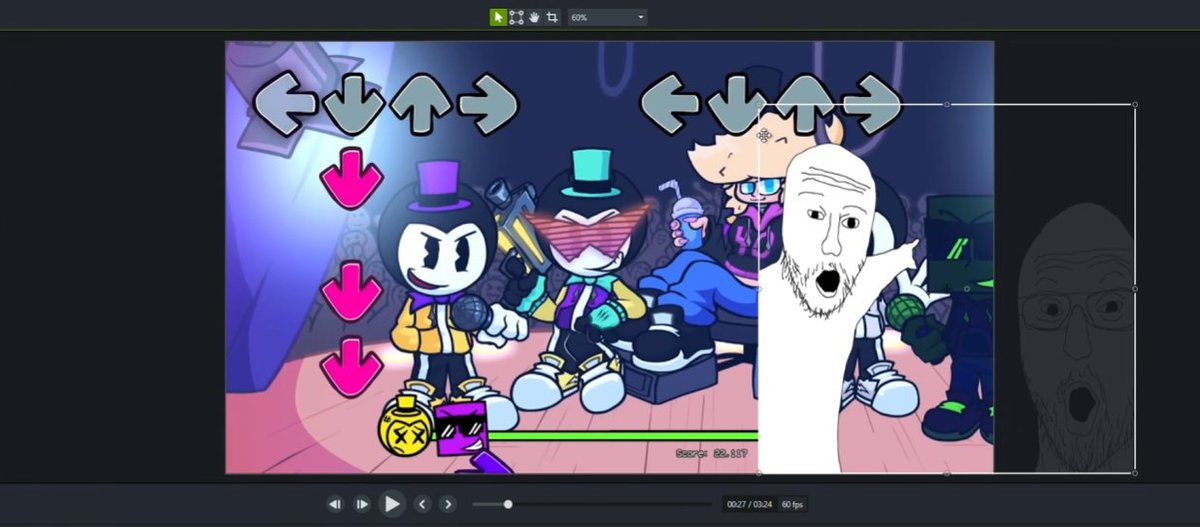Click the top-middle selection handle of wojak image
Viewport: 1200px width, 527px height.
[x=947, y=104]
